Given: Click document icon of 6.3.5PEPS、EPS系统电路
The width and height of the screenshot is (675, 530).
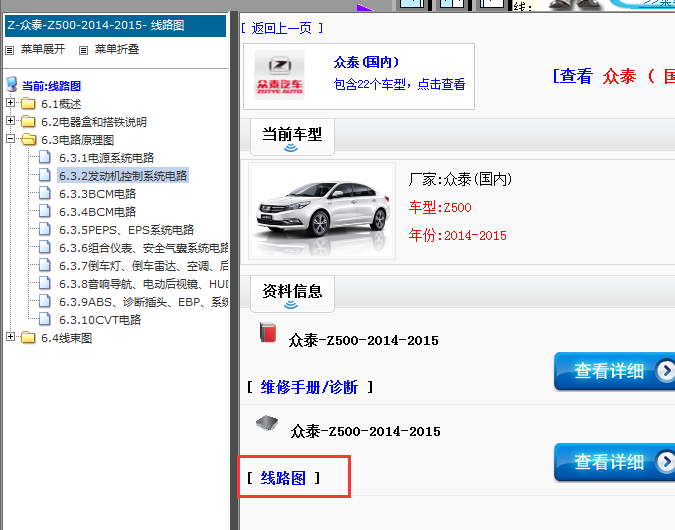Looking at the screenshot, I should 44,229.
